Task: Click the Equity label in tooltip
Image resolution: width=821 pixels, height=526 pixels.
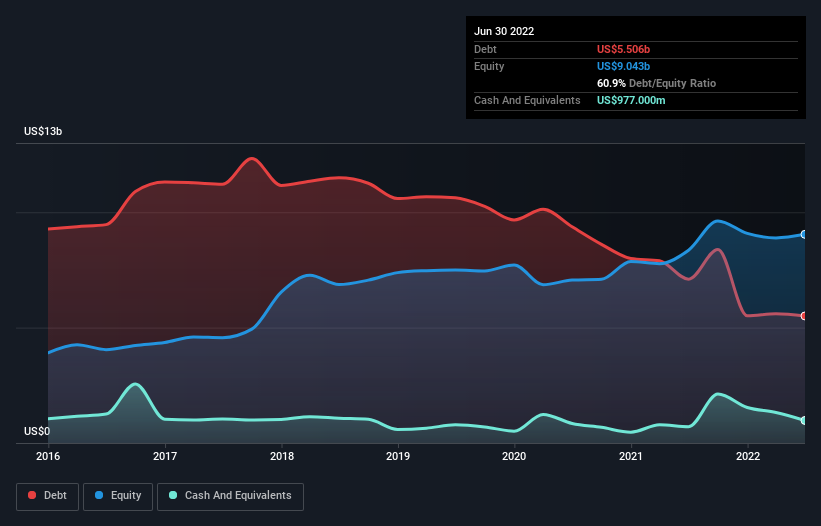Action: click(x=489, y=66)
